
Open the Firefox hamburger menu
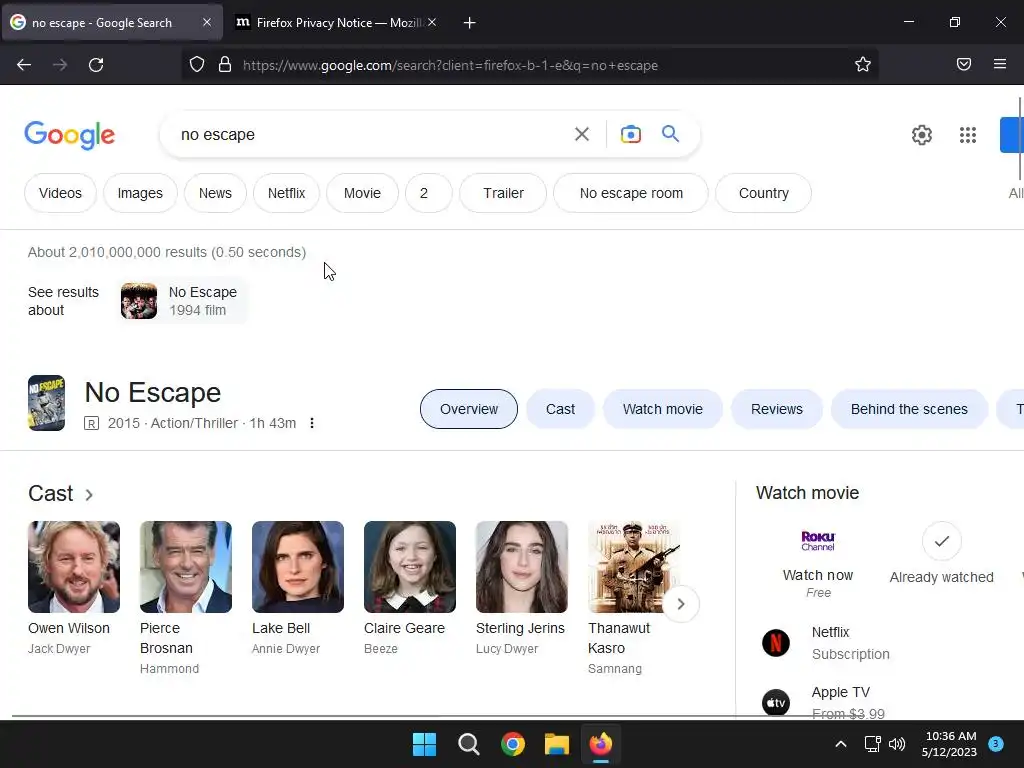coord(1000,64)
